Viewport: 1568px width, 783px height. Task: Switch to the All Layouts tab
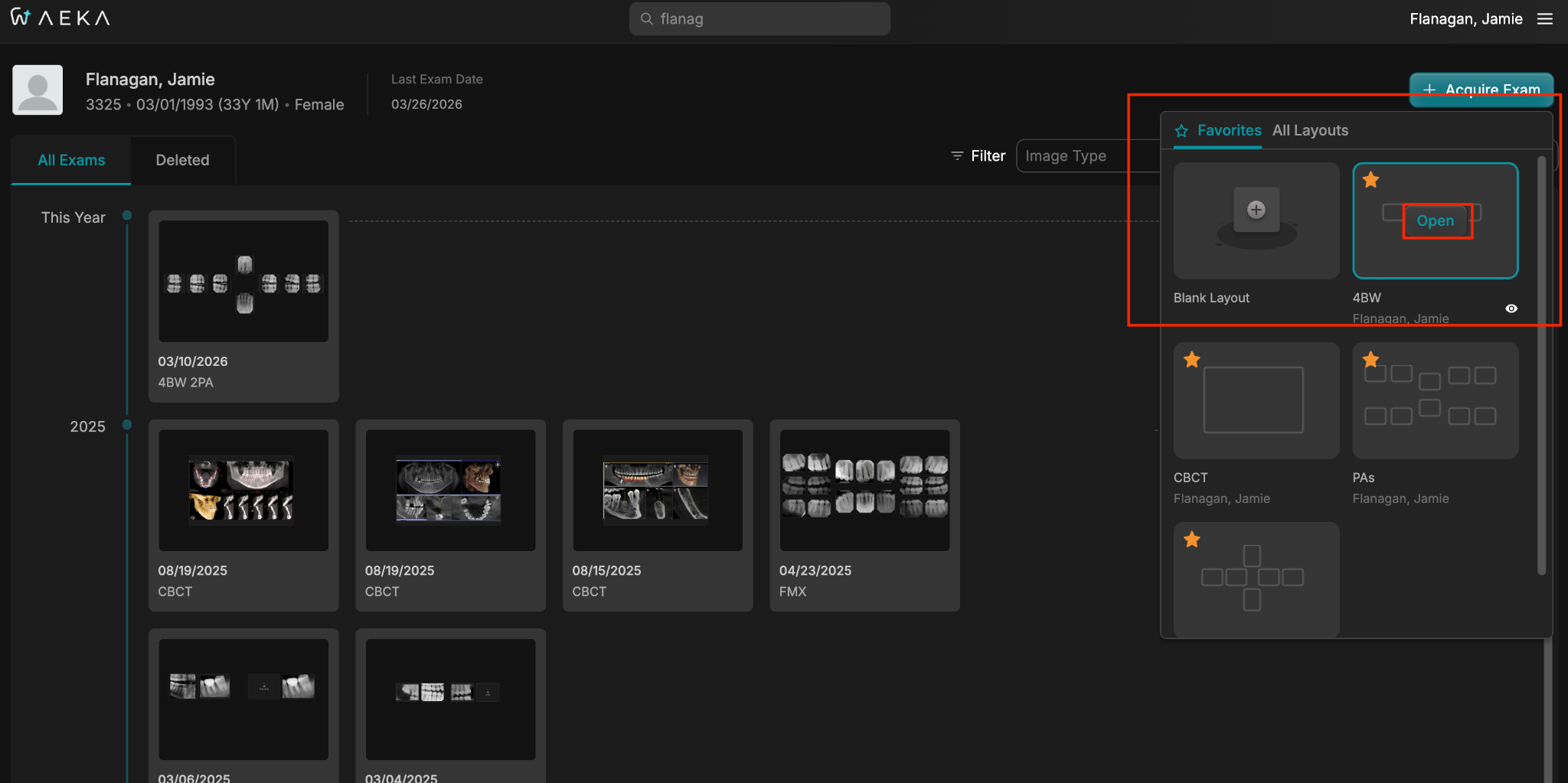click(1310, 130)
